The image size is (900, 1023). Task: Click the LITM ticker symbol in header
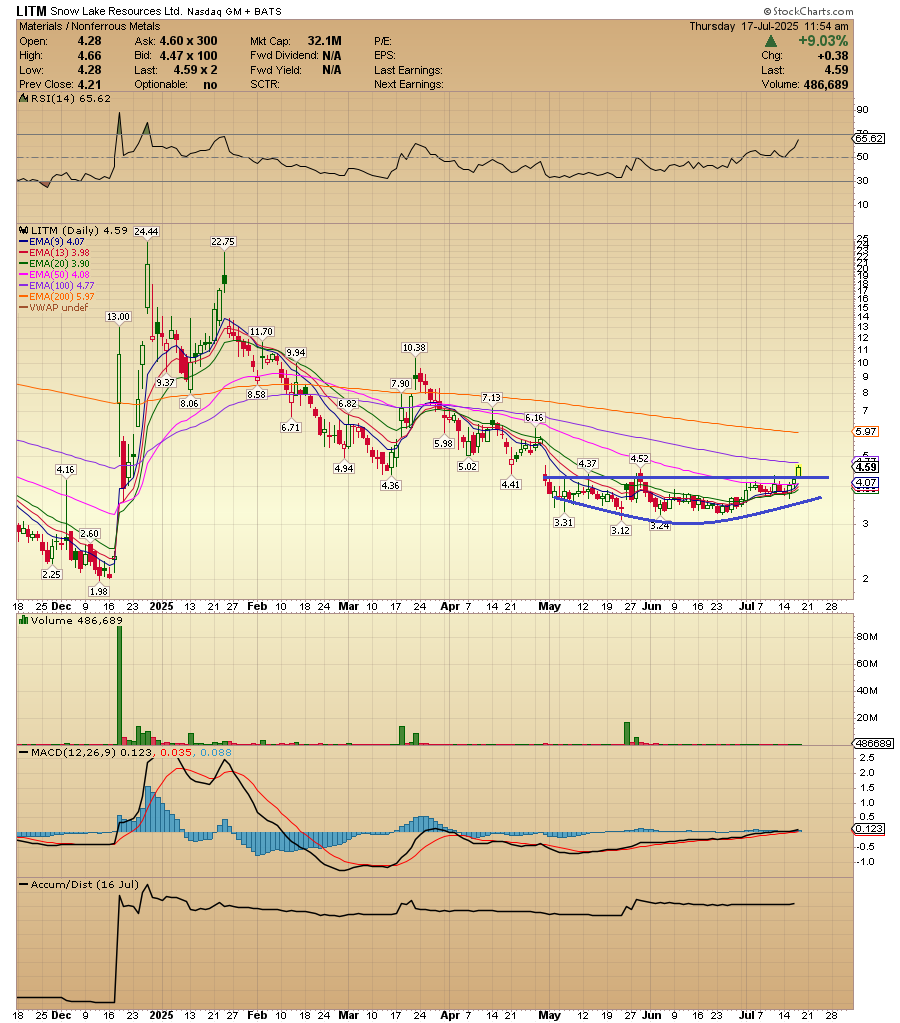pyautogui.click(x=31, y=11)
